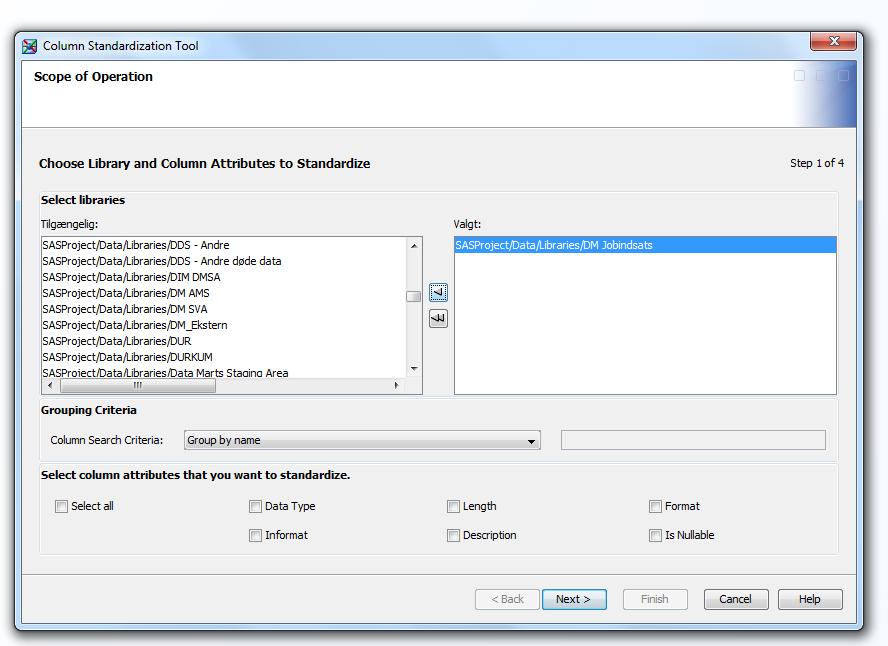Select the DM_Ekstern library
Viewport: 888px width, 646px height.
pos(224,325)
